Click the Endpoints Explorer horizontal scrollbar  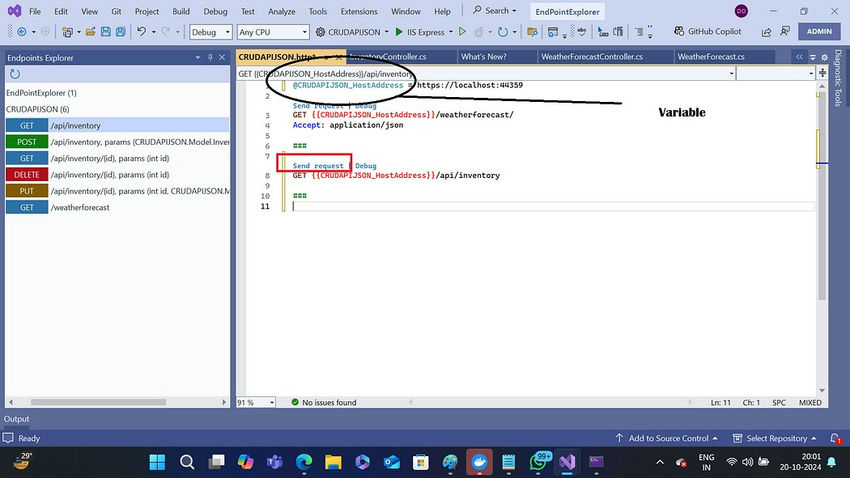tap(98, 402)
